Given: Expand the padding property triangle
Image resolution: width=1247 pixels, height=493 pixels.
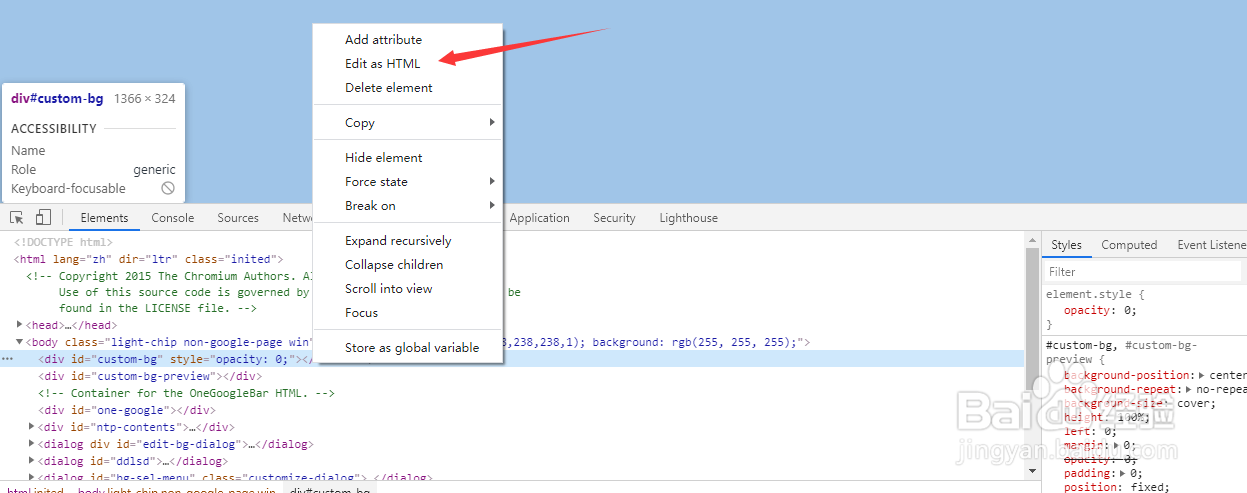Looking at the screenshot, I should point(1122,473).
